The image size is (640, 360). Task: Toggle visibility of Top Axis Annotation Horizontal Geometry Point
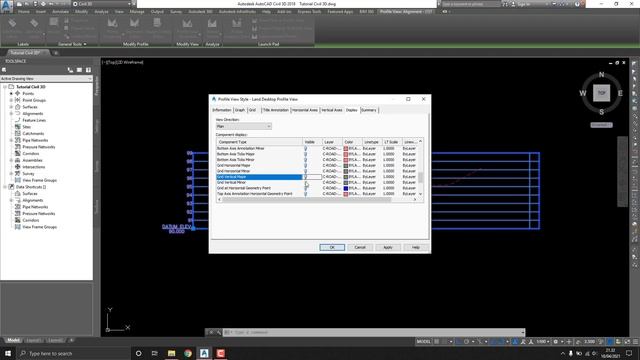coord(305,194)
